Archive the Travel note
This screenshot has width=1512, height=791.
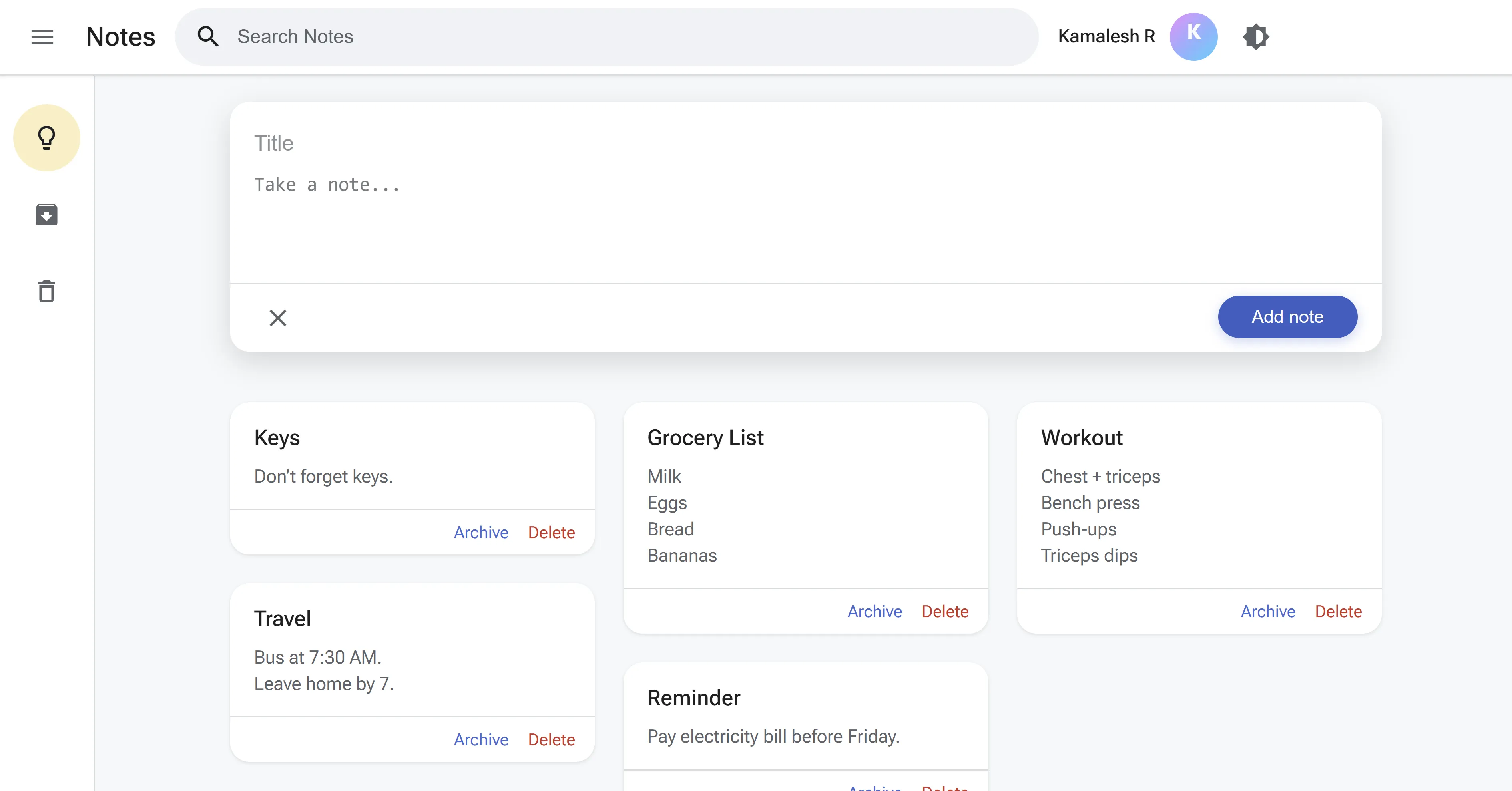tap(481, 739)
